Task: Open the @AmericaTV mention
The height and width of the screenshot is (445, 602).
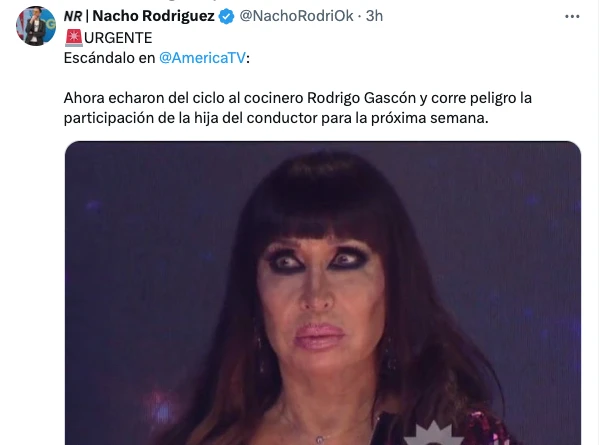Action: pos(202,58)
